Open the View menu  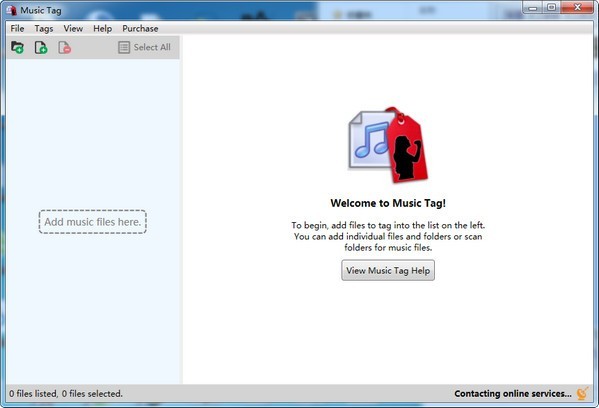(73, 29)
